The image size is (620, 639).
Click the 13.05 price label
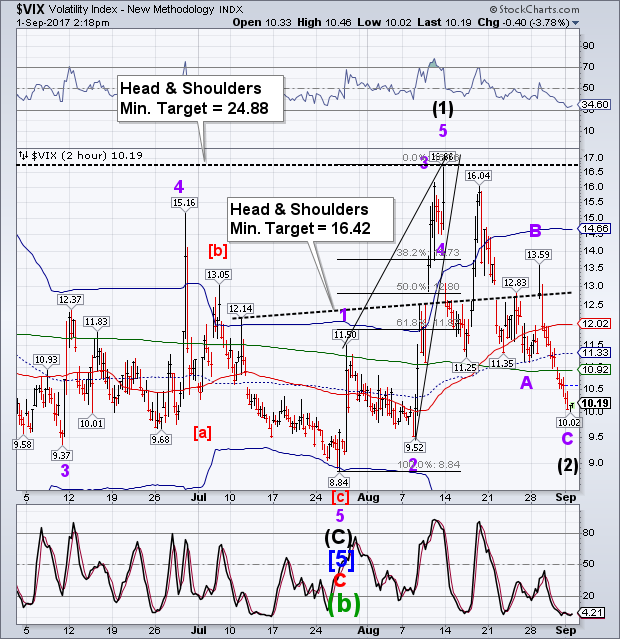pos(218,275)
